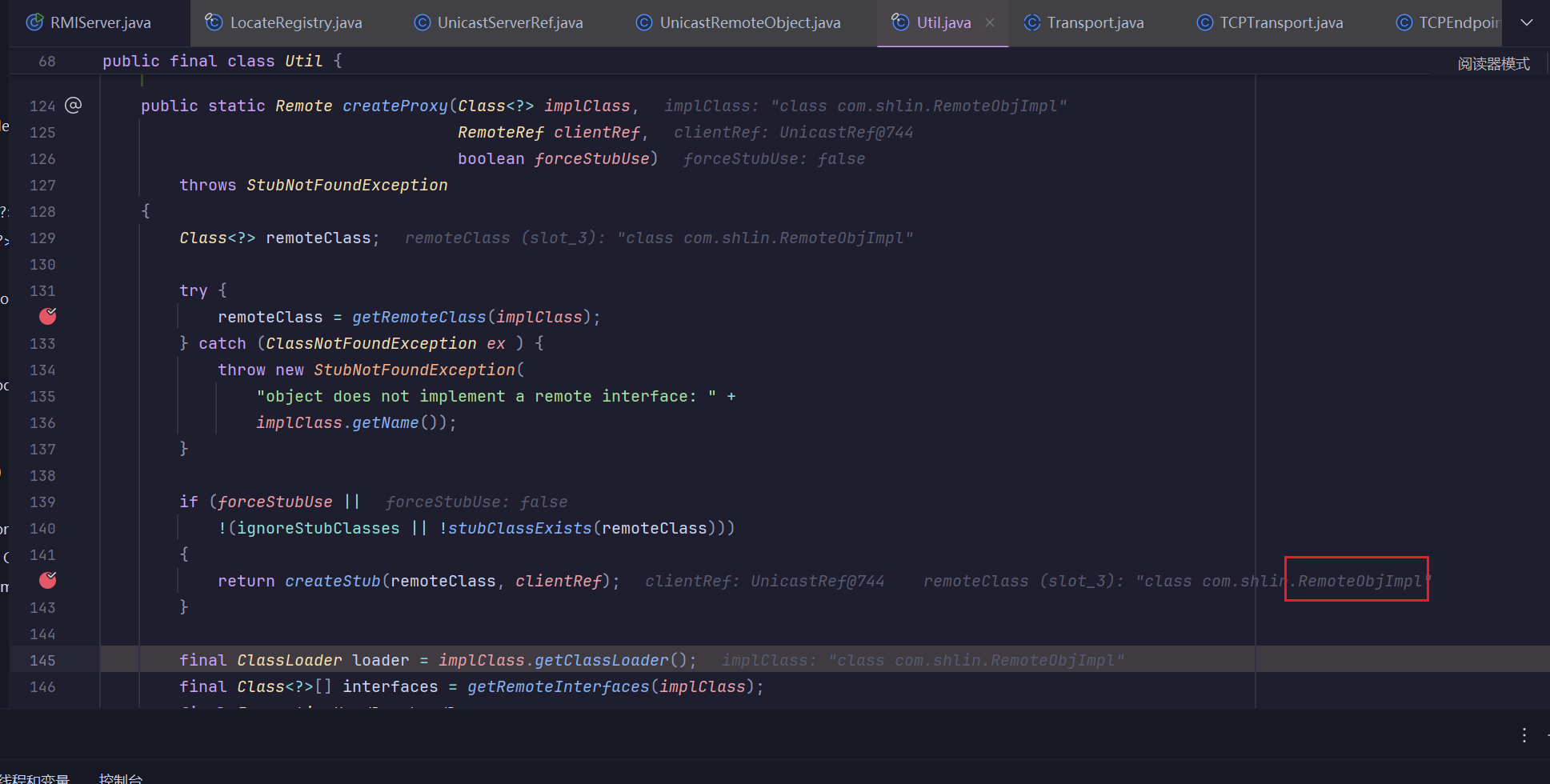Image resolution: width=1550 pixels, height=784 pixels.
Task: Click the ClassNotFoundException in catch
Action: pos(370,343)
